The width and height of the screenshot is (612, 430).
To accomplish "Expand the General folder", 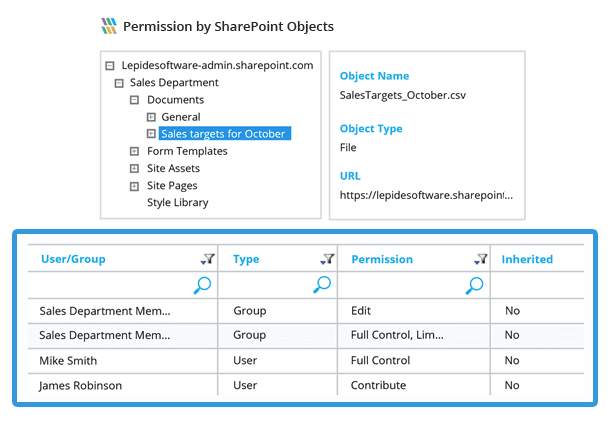I will tap(151, 117).
